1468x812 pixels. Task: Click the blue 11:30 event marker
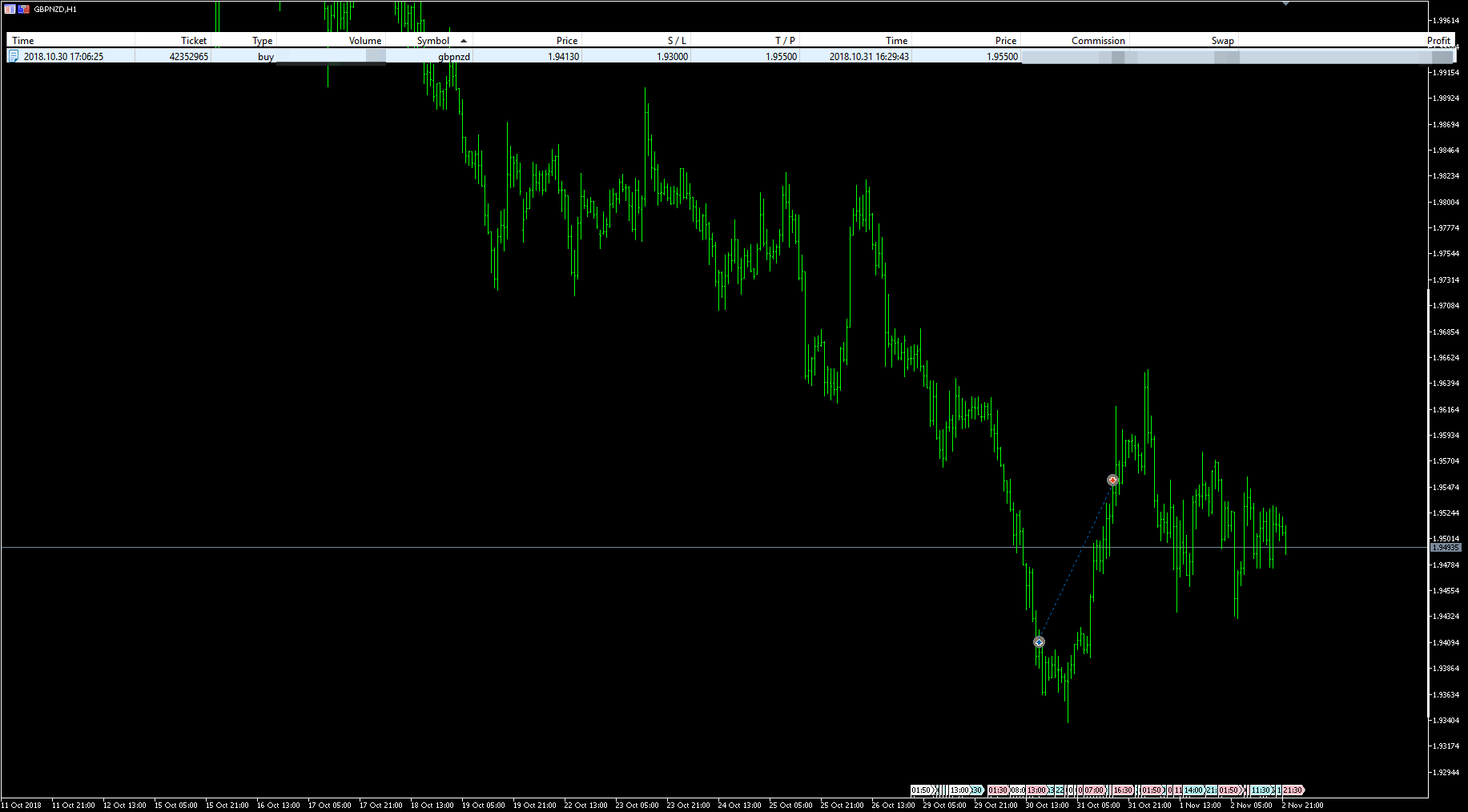pyautogui.click(x=1262, y=790)
